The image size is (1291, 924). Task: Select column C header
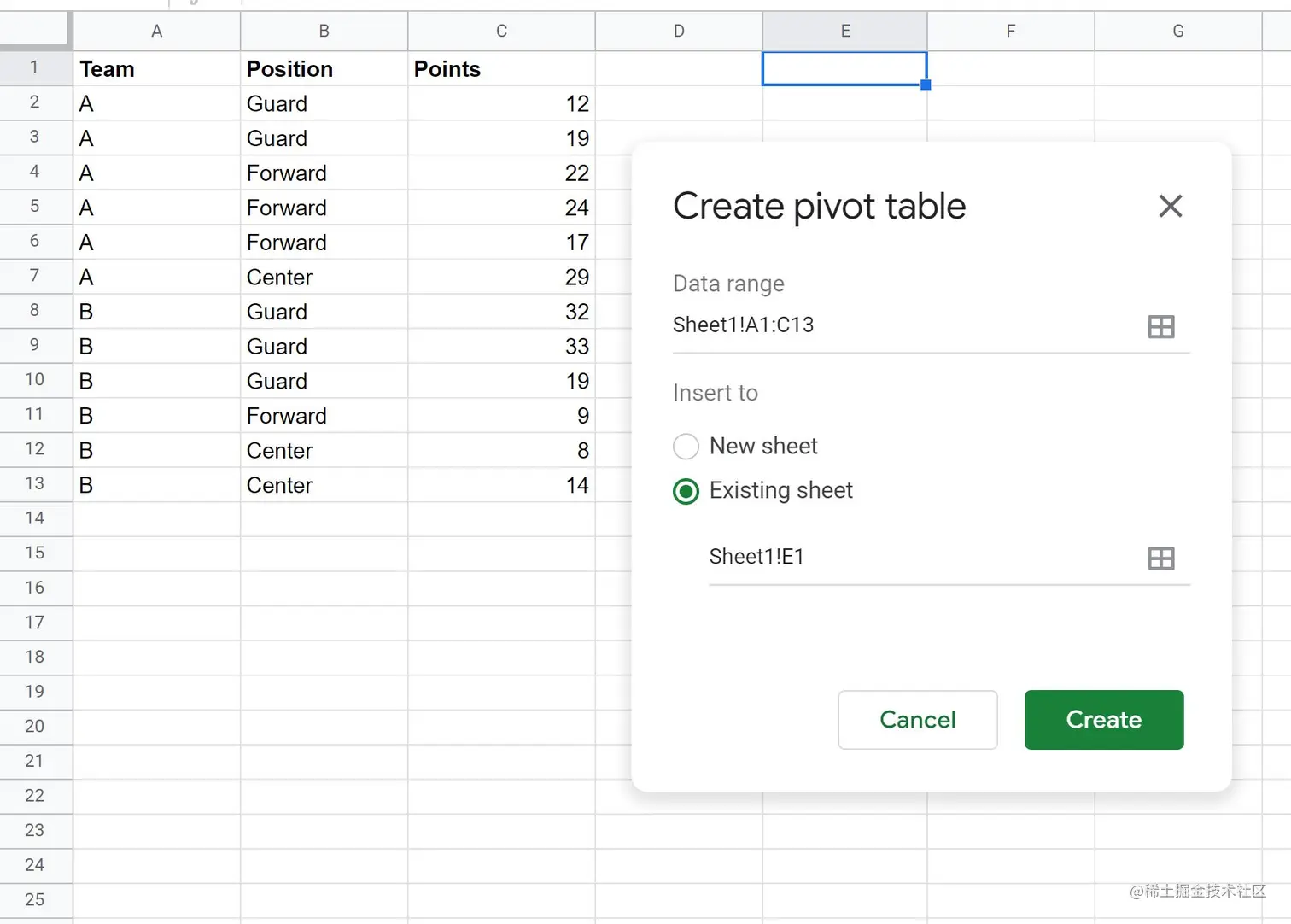point(501,32)
